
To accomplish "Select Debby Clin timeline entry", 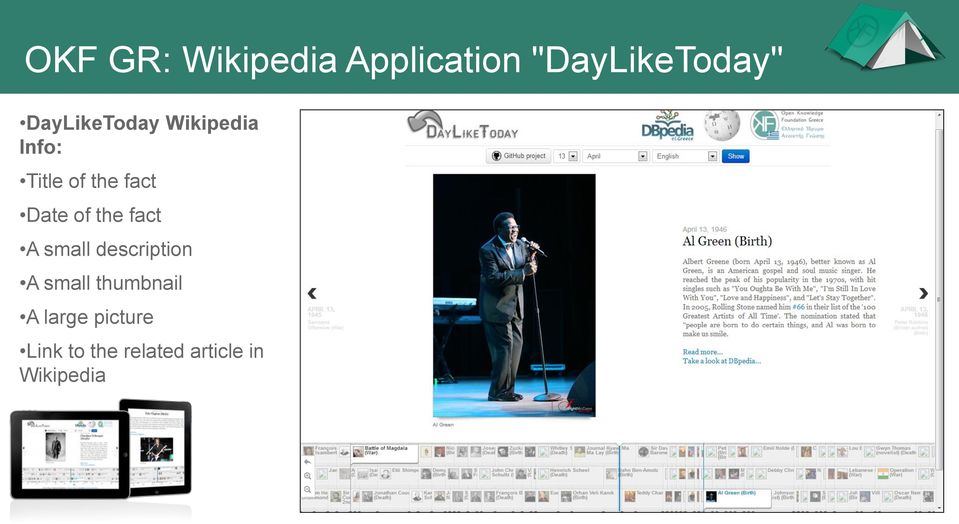I will point(776,473).
